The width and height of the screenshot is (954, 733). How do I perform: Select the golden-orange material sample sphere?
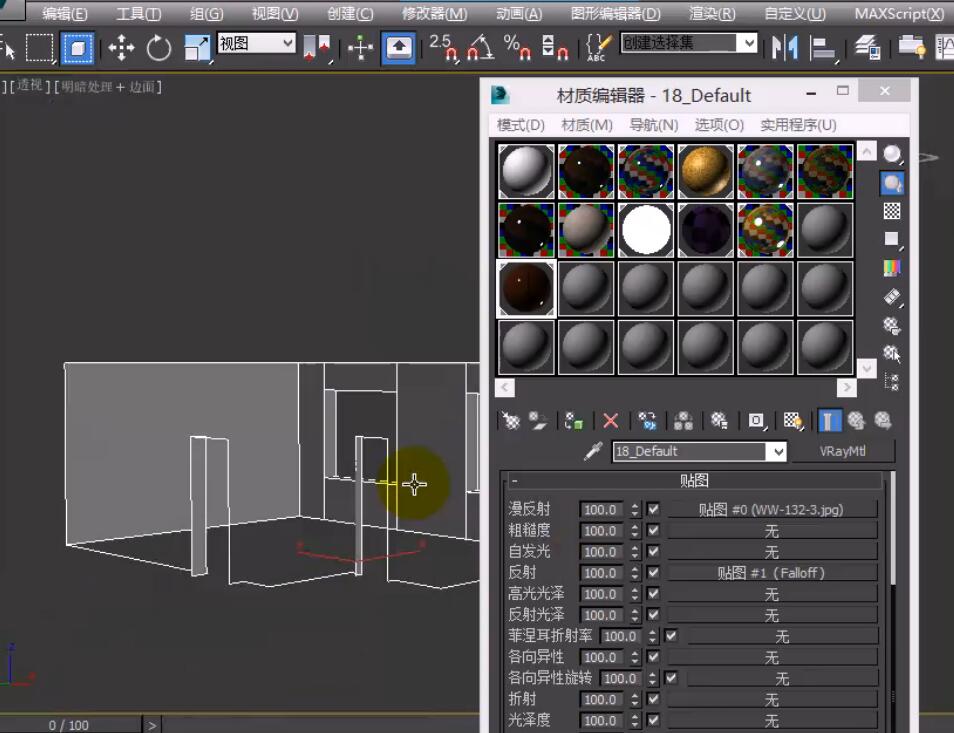(705, 171)
